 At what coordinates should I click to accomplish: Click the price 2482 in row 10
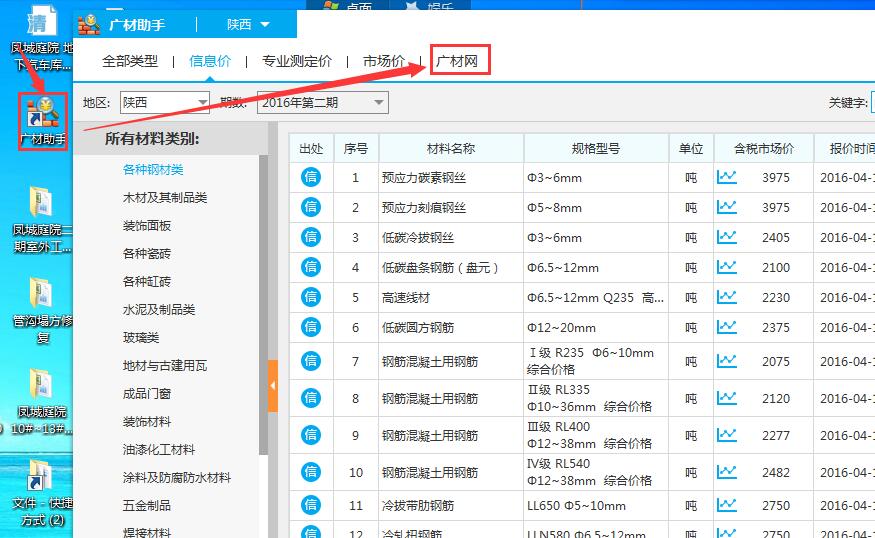pyautogui.click(x=776, y=472)
